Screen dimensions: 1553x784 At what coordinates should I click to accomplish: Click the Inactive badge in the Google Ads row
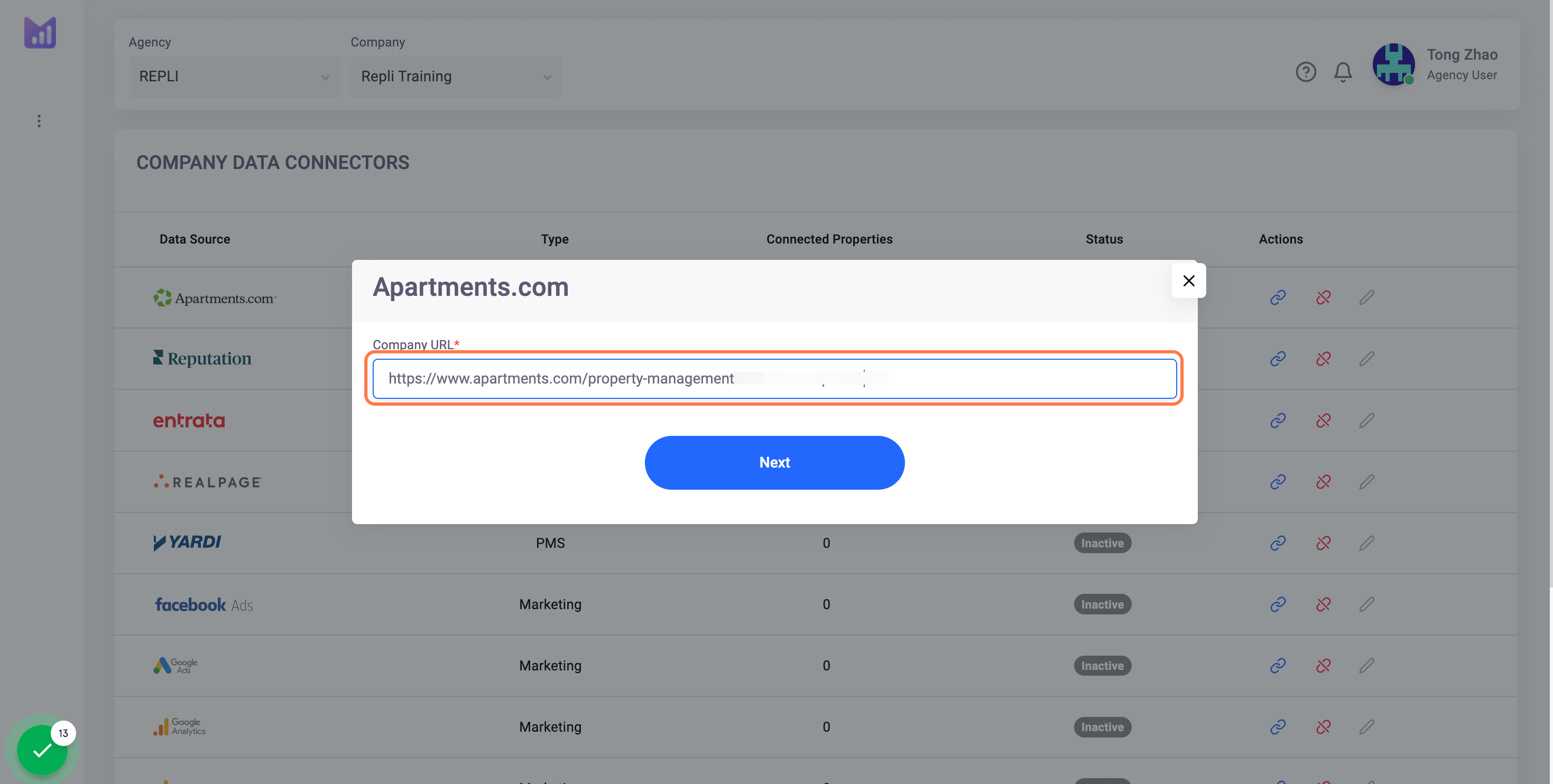1102,666
